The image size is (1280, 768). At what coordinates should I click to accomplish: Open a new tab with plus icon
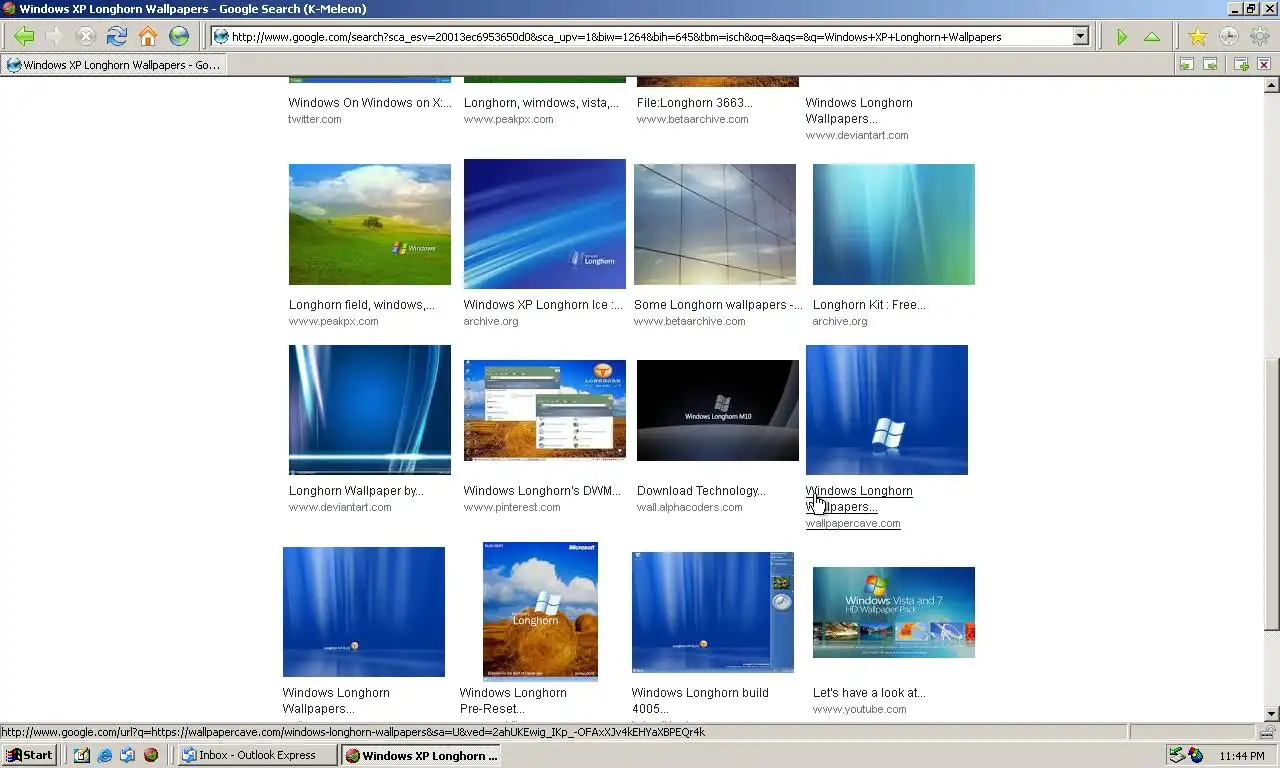(x=1241, y=64)
